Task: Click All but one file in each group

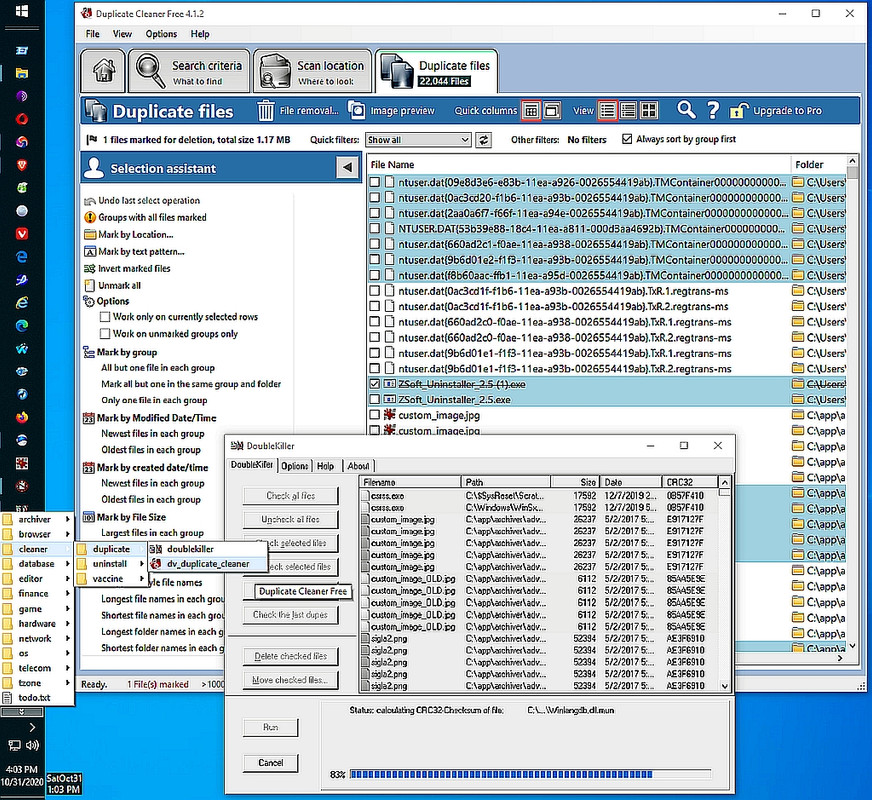Action: pyautogui.click(x=157, y=368)
